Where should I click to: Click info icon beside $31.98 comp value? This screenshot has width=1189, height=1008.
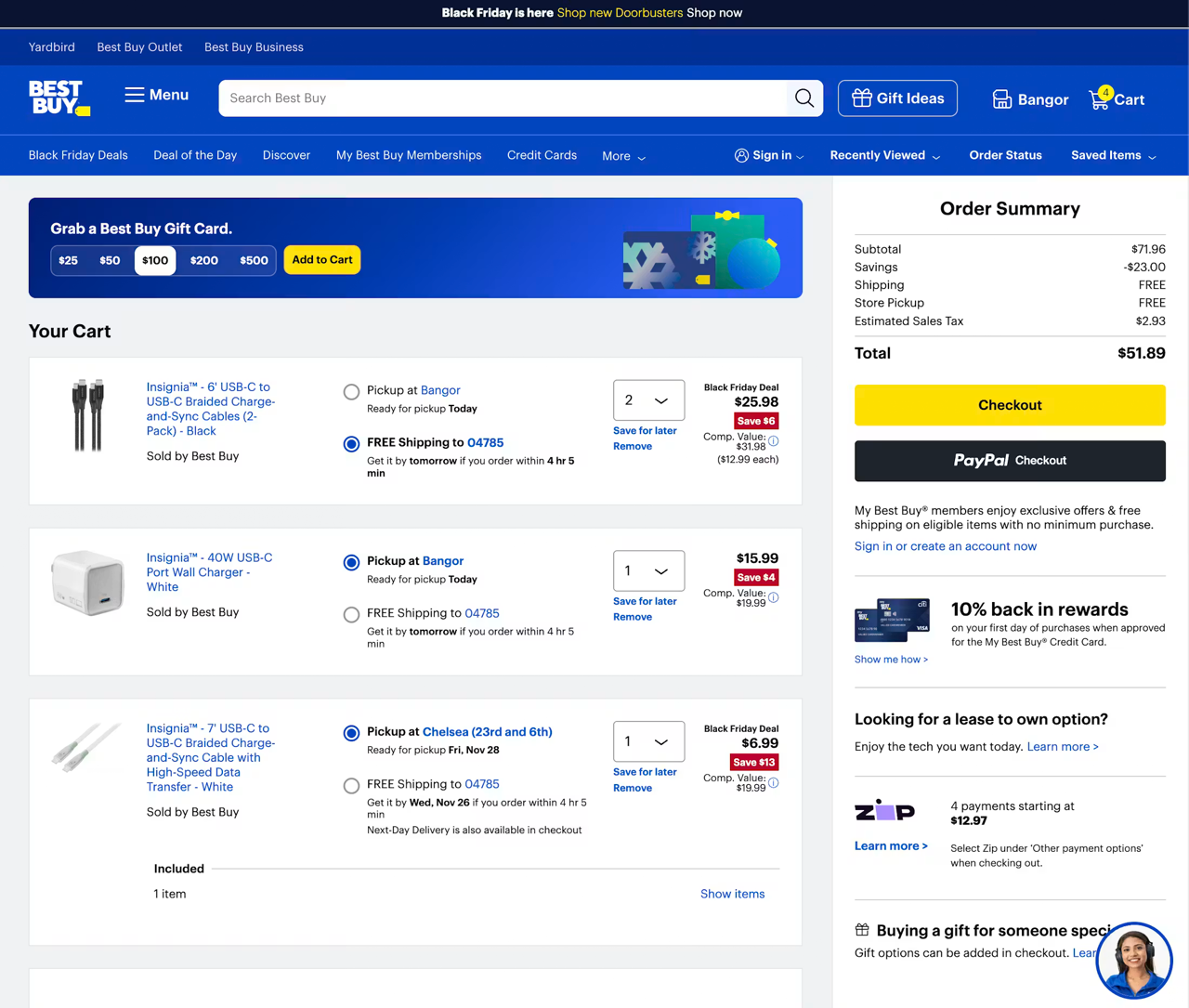coord(774,441)
